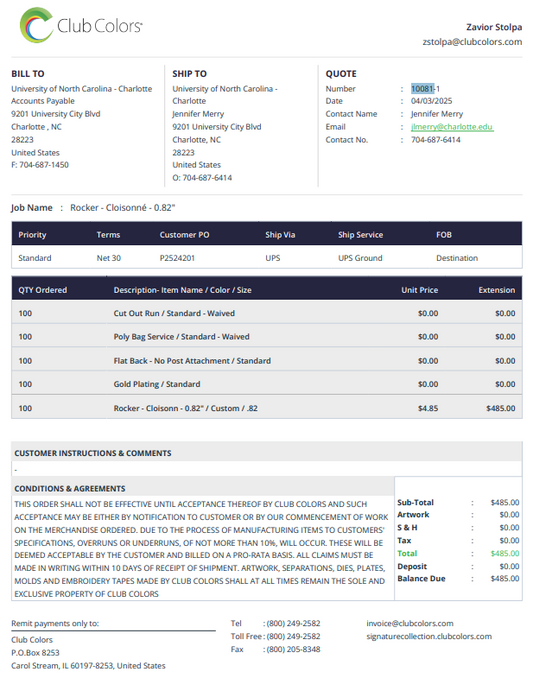Screen dimensions: 533x697
Task: Click the Job Name value Rocker - Cloisonné
Action: click(123, 208)
